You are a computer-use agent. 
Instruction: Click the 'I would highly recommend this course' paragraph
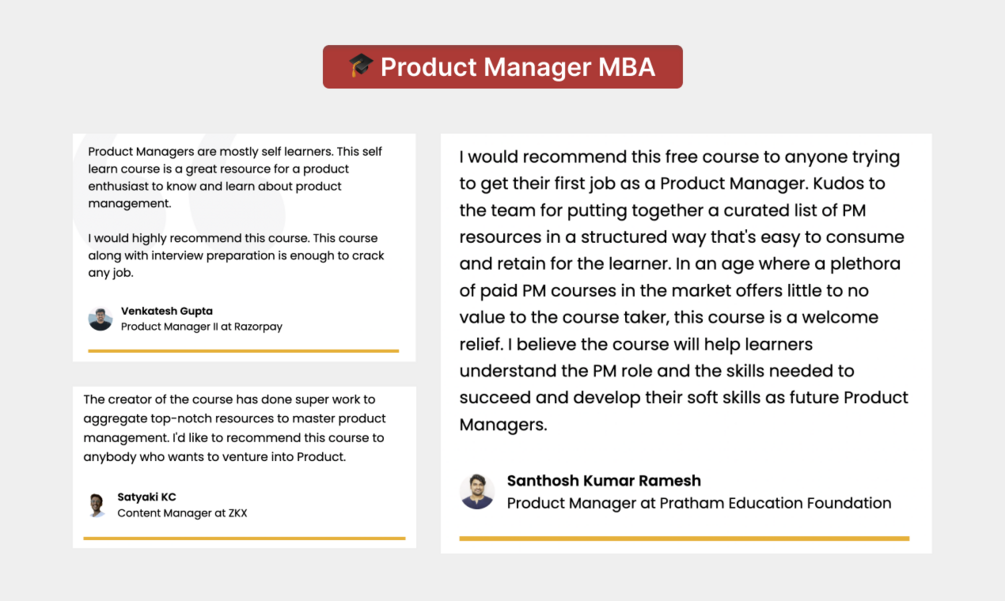(x=236, y=255)
